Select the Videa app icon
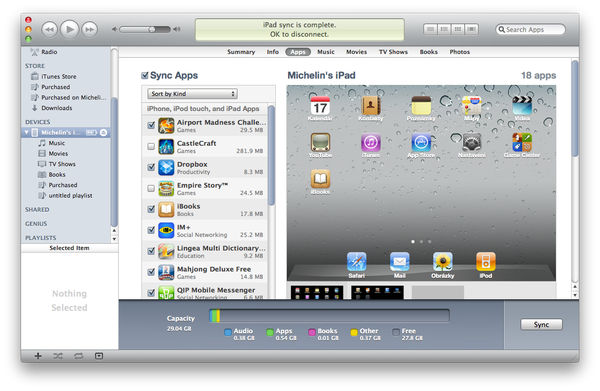Screen dimensions: 600x391 coord(522,106)
